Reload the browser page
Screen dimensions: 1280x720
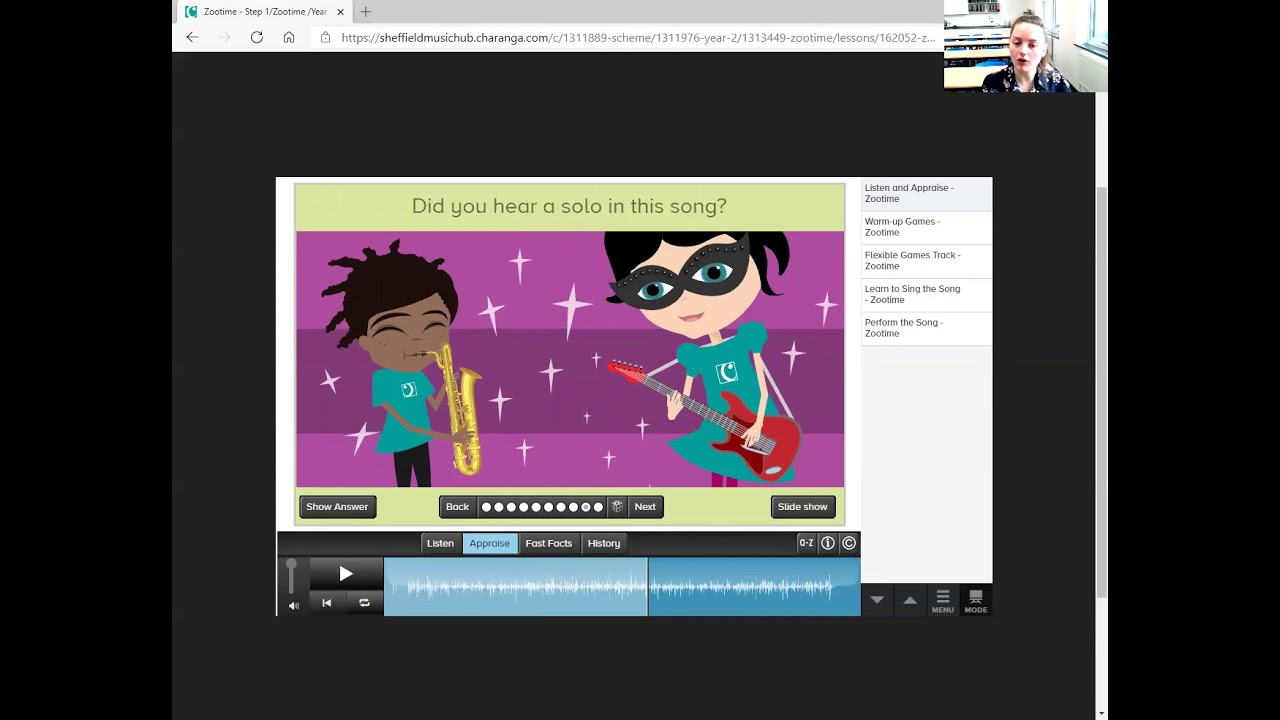[257, 37]
